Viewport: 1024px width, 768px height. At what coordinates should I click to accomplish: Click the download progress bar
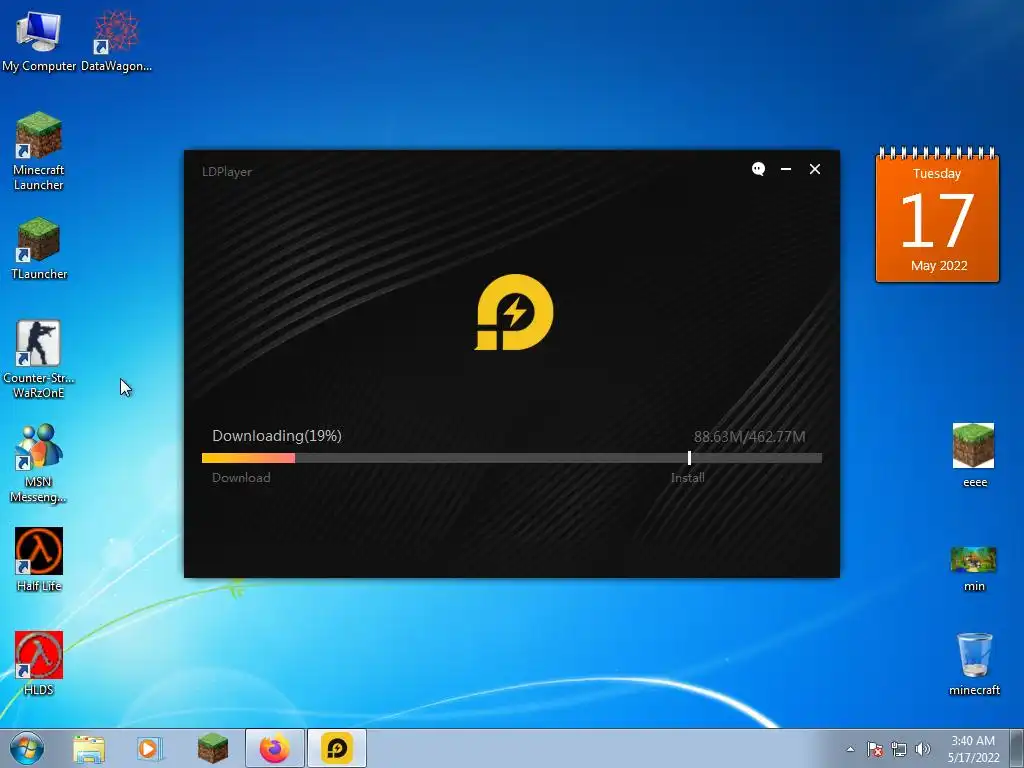[511, 458]
